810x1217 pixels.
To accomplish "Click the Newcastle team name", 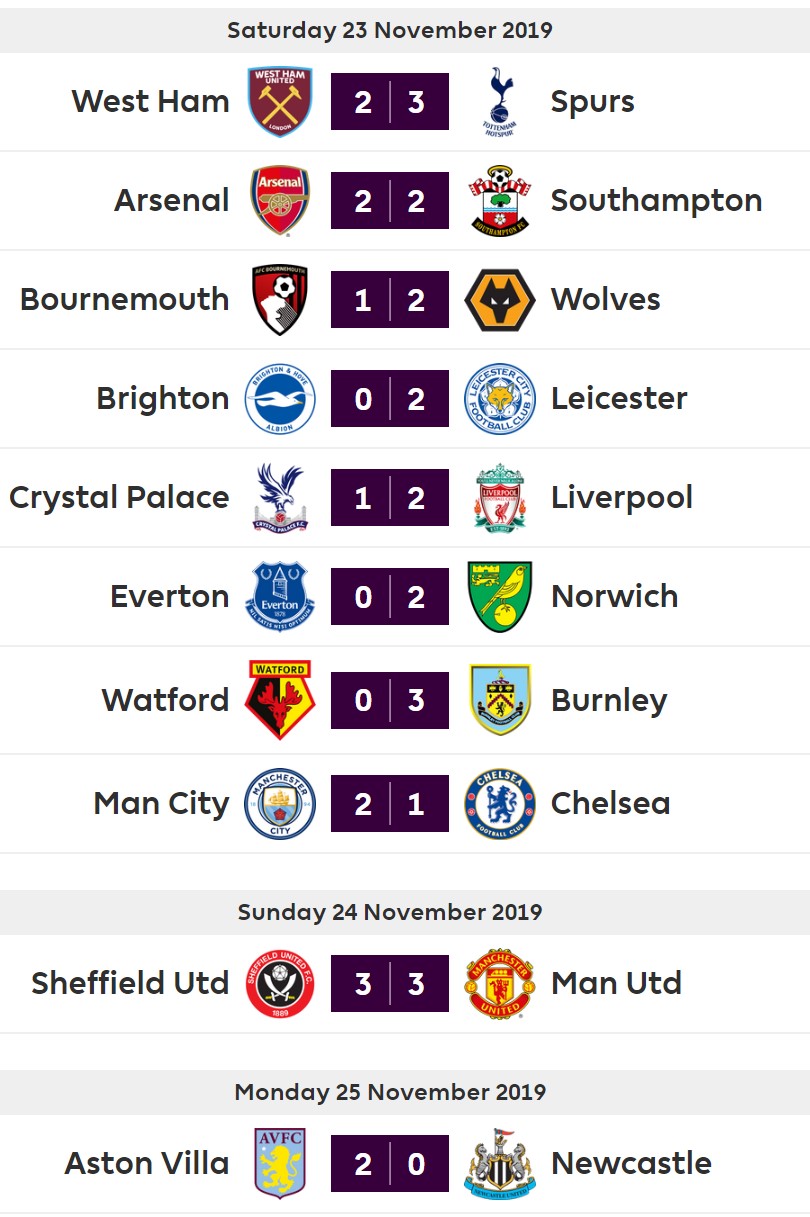I will click(x=631, y=1163).
